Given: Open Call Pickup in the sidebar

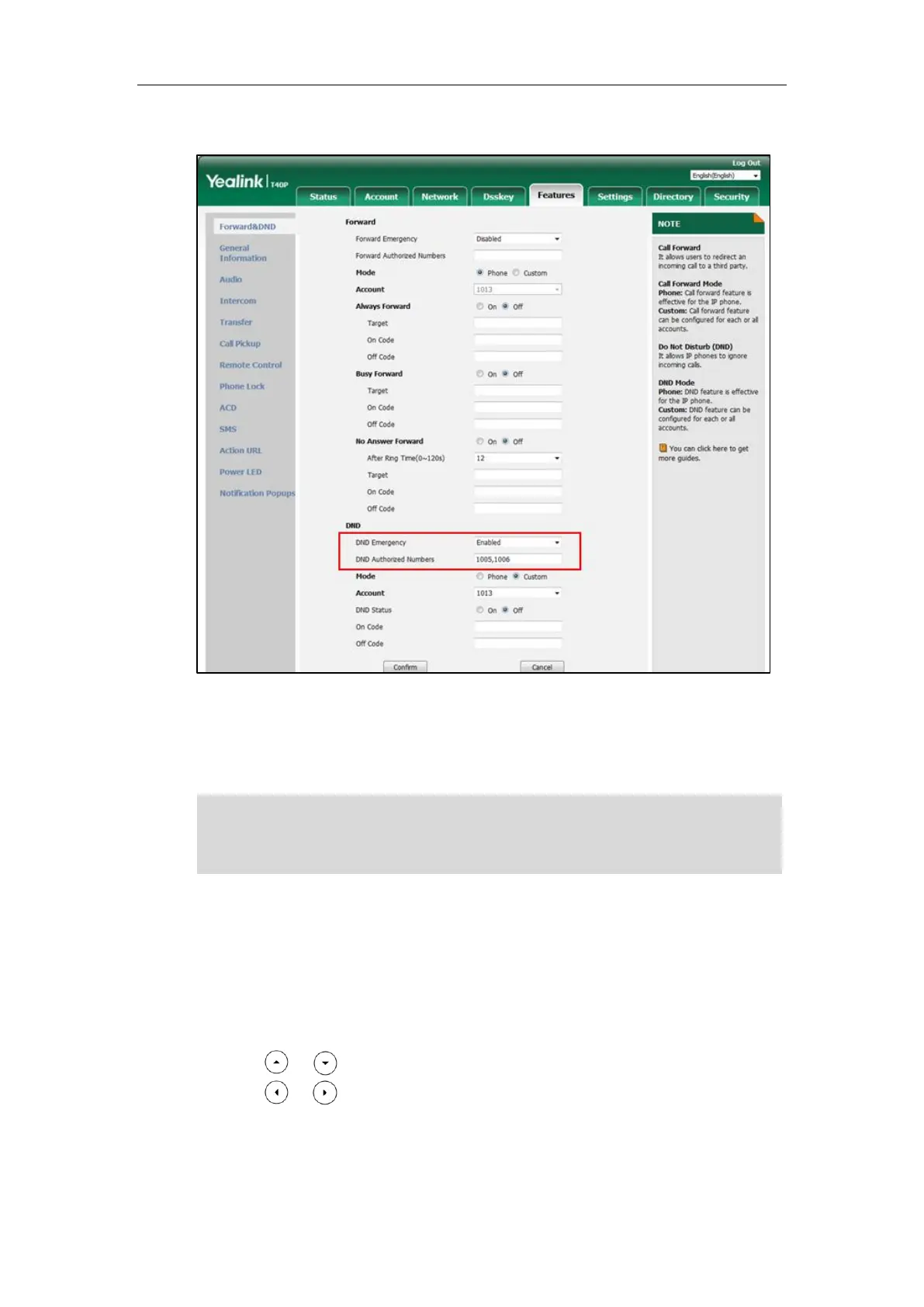Looking at the screenshot, I should click(240, 344).
